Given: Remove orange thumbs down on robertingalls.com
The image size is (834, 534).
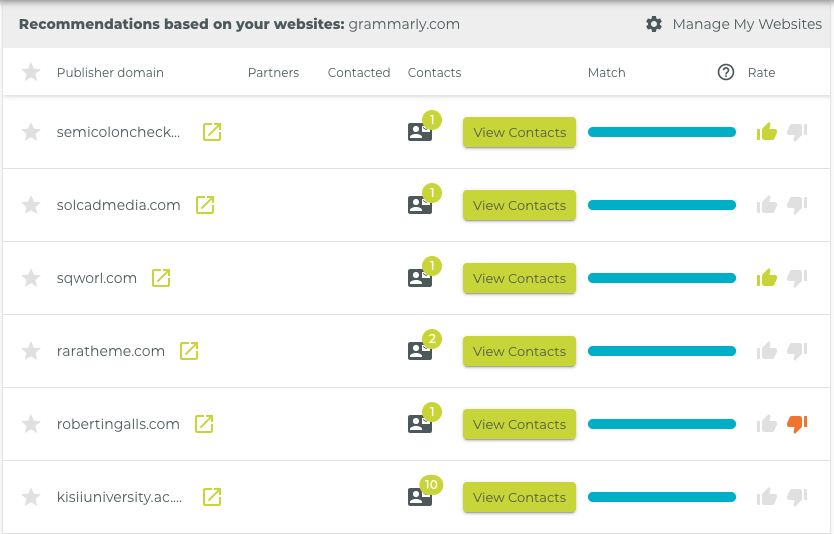Looking at the screenshot, I should tap(797, 424).
